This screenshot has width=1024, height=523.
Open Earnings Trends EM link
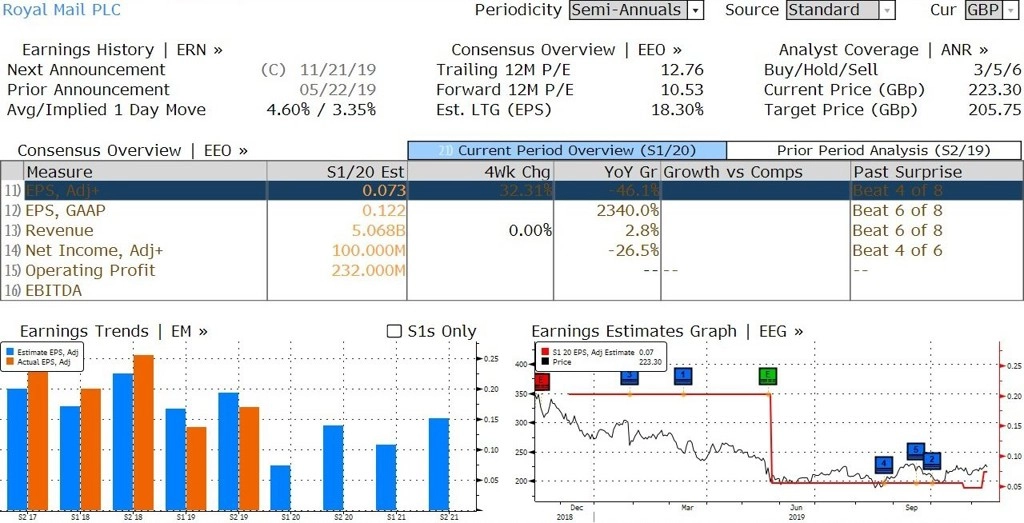point(114,331)
